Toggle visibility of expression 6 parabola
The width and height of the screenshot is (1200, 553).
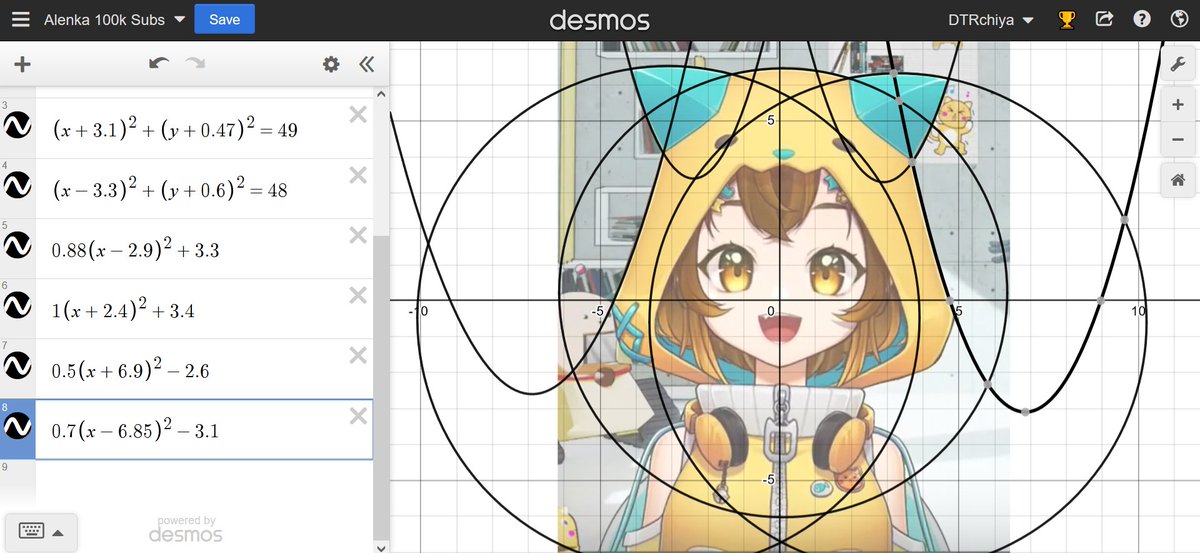pos(17,305)
